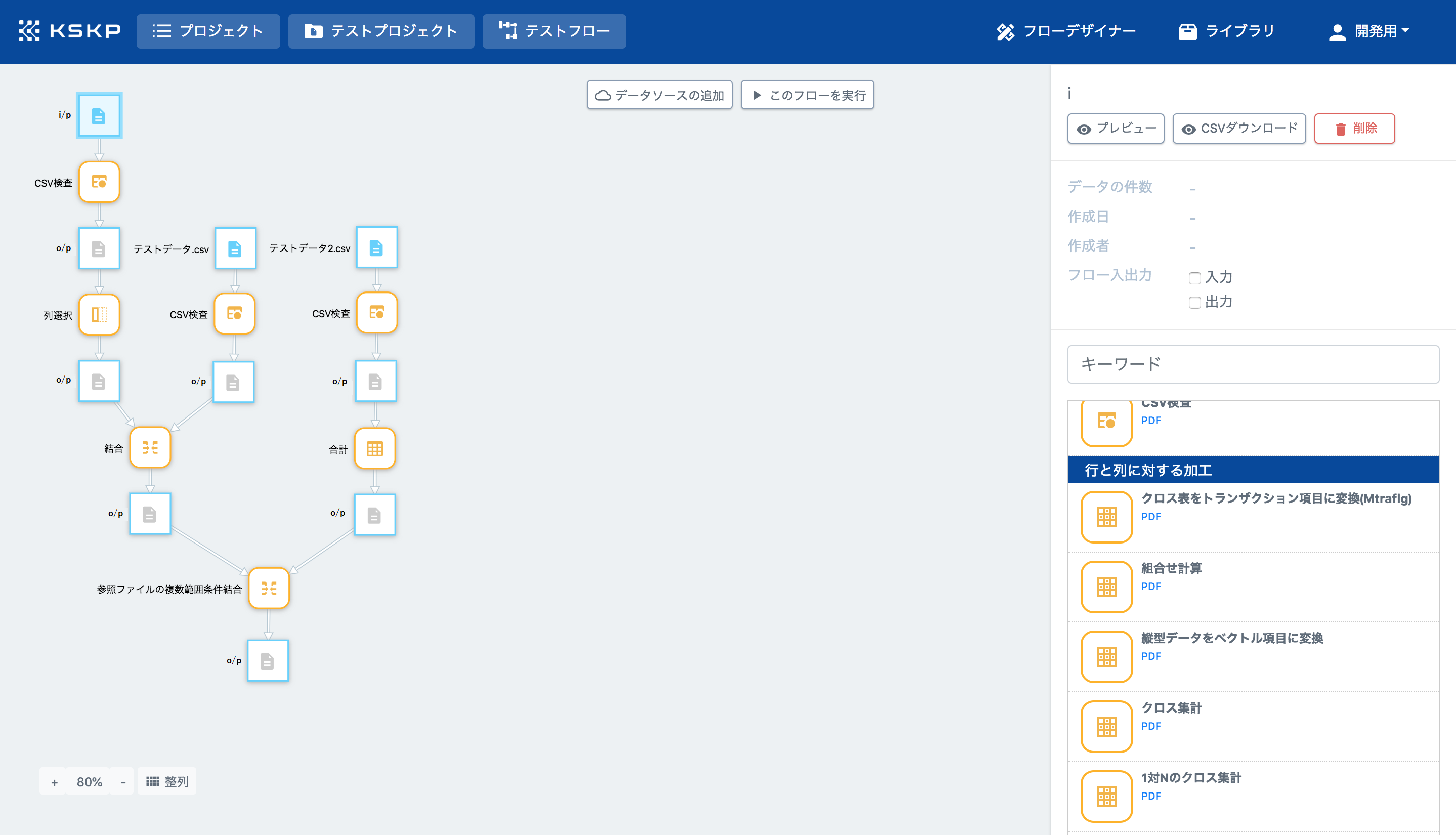The height and width of the screenshot is (835, 1456).
Task: Click the プレビュー eye button
Action: (1116, 129)
